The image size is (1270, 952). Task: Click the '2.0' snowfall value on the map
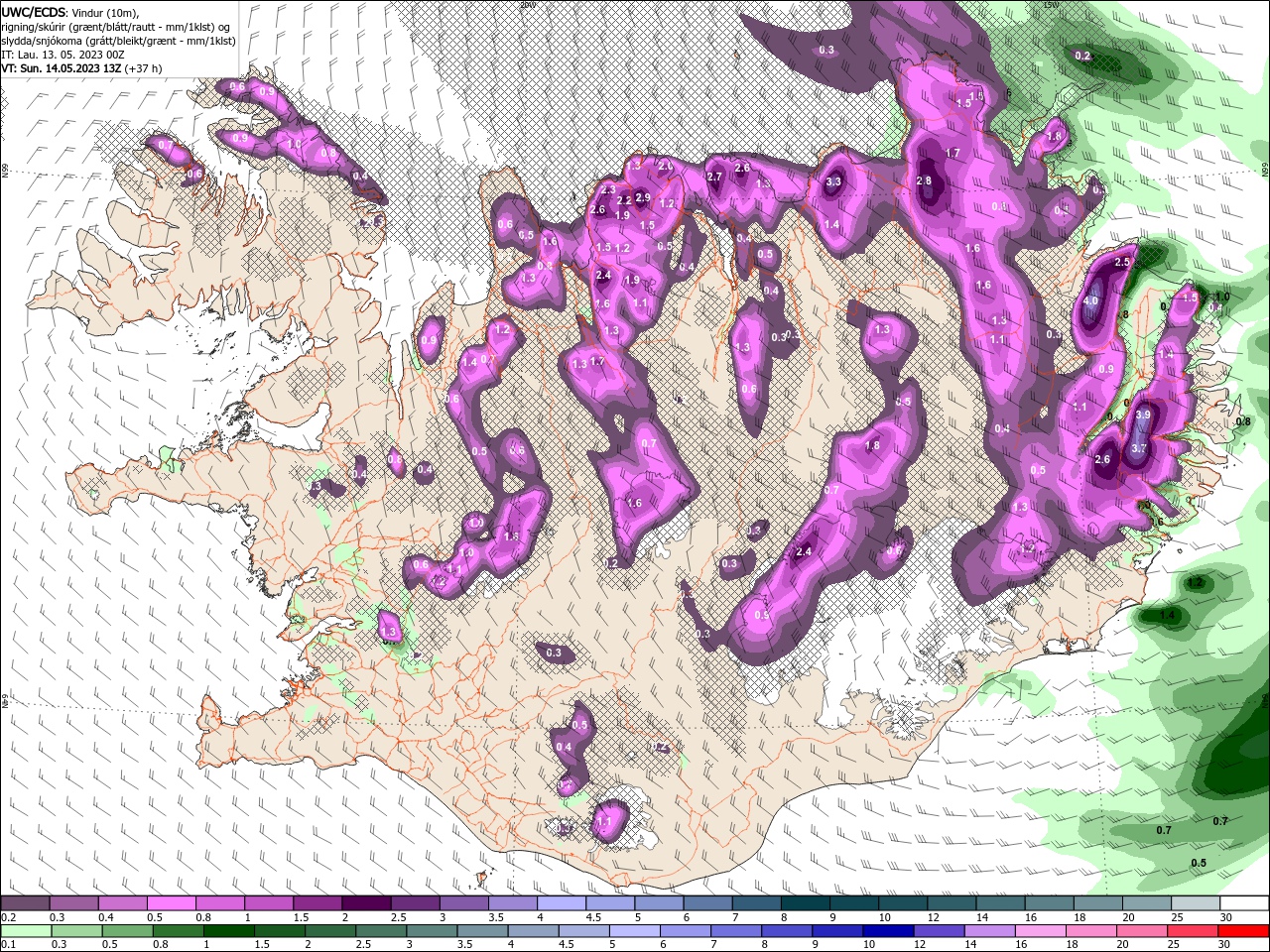(x=666, y=167)
